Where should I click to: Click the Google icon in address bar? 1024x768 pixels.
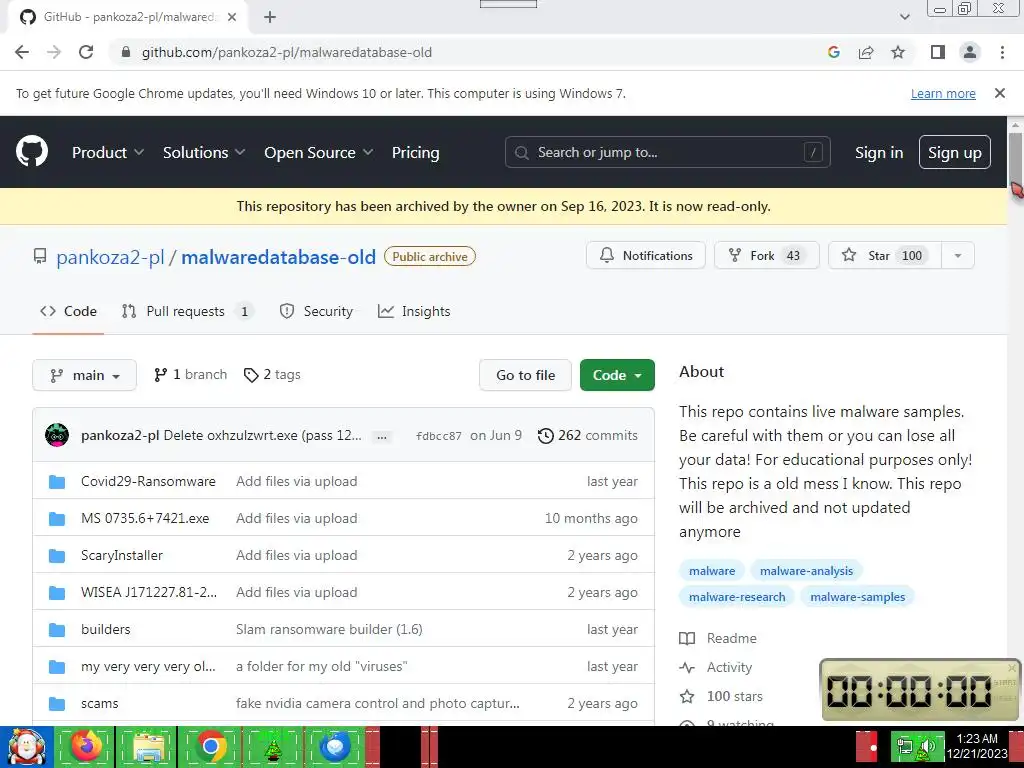833,52
